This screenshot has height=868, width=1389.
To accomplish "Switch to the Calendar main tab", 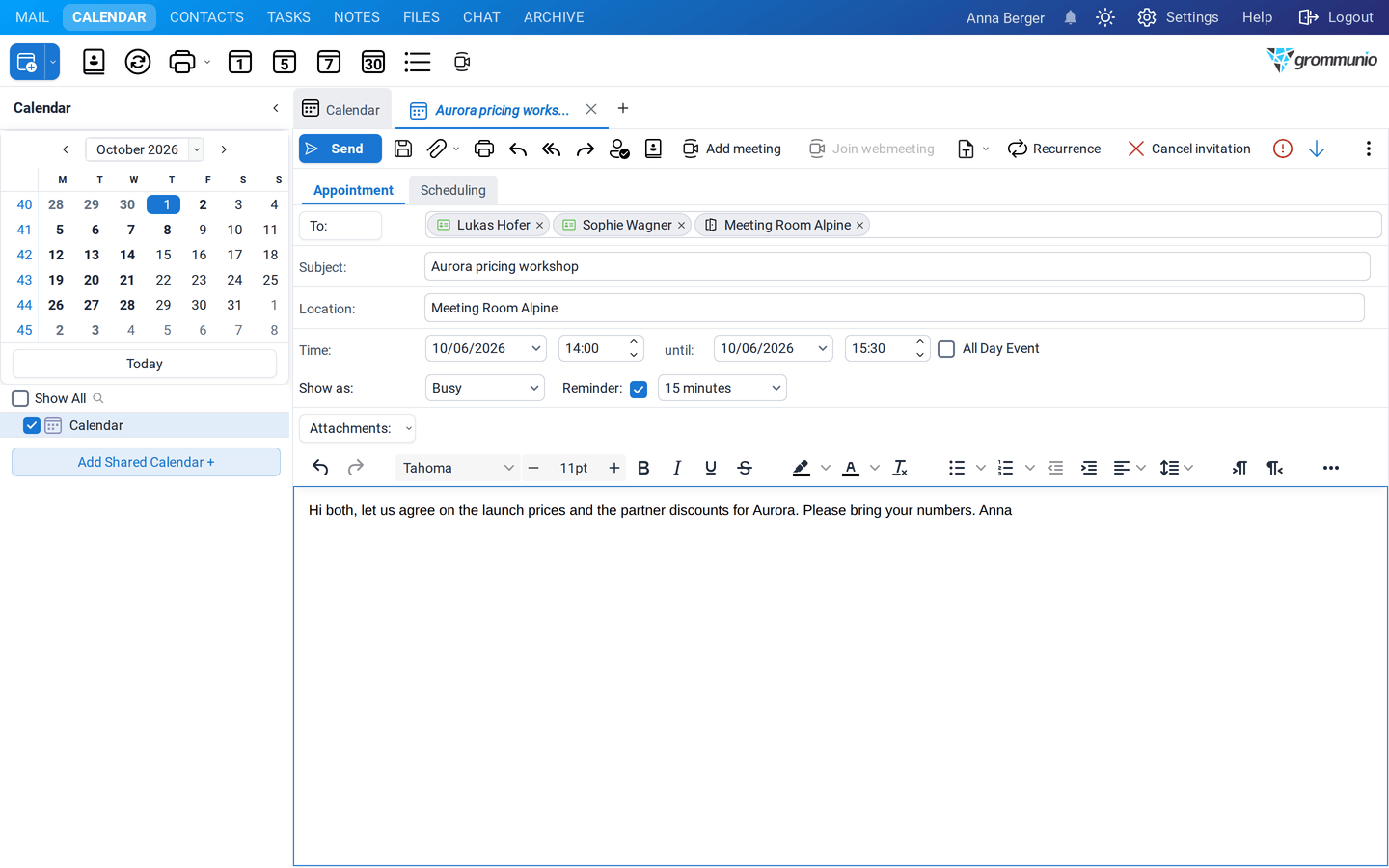I will tap(341, 109).
